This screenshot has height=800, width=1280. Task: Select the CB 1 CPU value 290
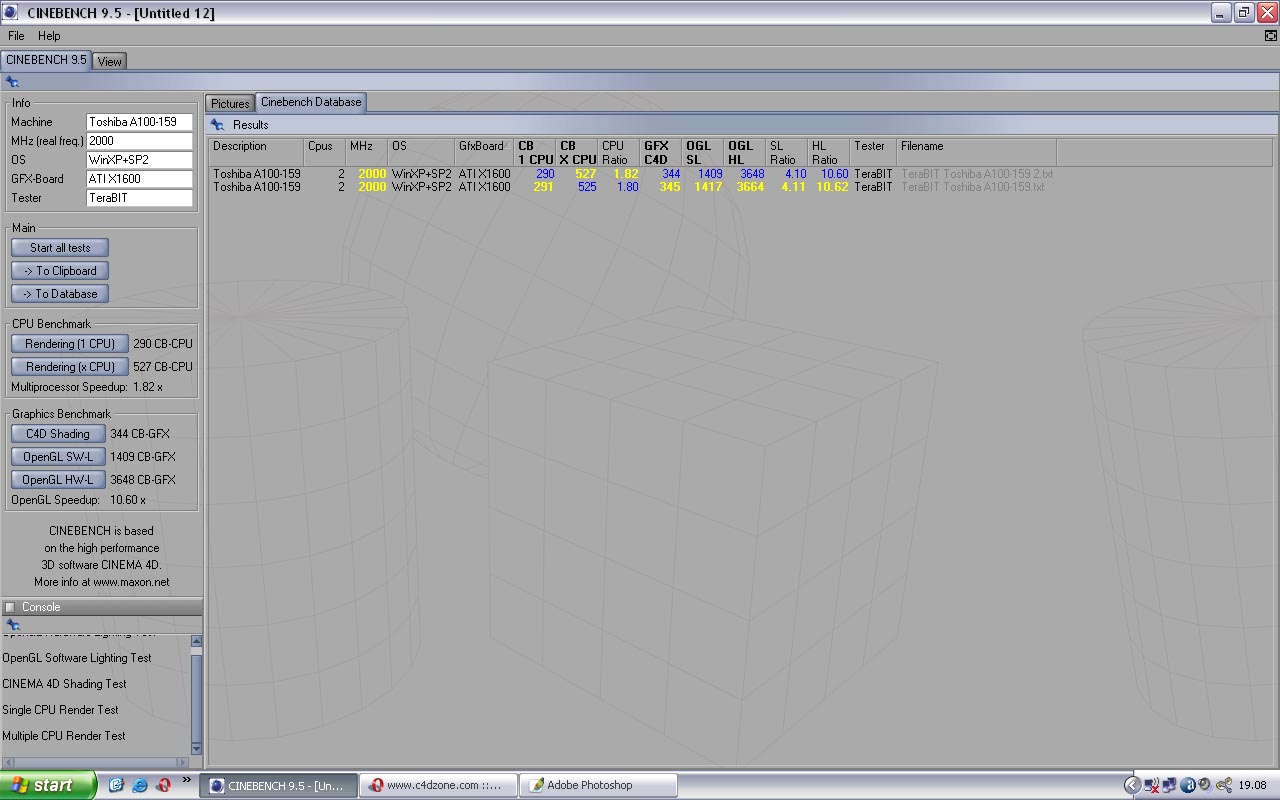(x=545, y=174)
